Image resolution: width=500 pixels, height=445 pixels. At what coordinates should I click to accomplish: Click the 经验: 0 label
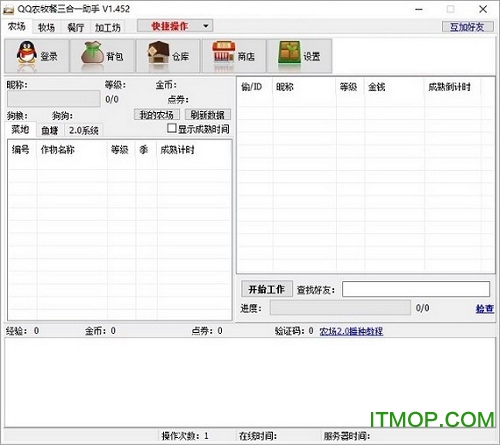click(23, 331)
